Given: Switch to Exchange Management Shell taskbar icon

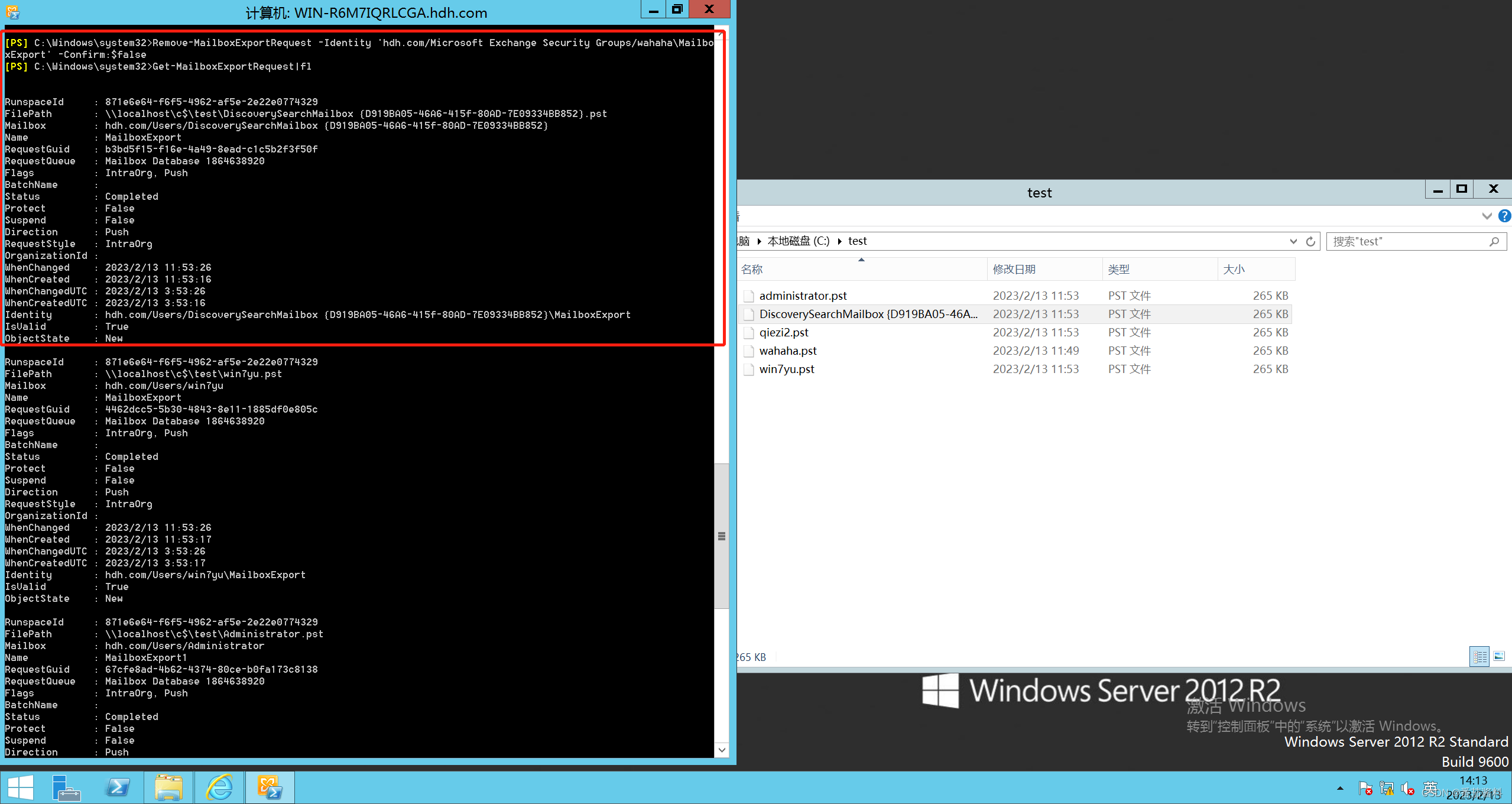Looking at the screenshot, I should coord(270,787).
